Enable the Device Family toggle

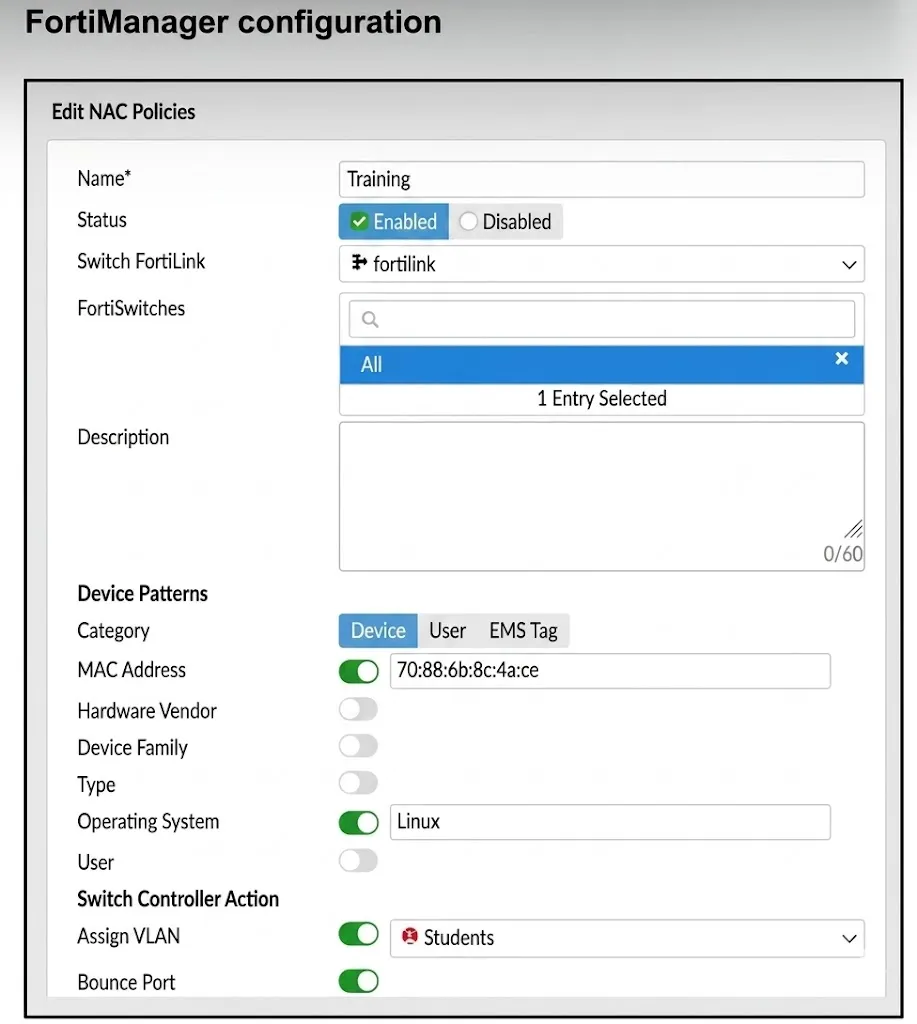(x=359, y=746)
